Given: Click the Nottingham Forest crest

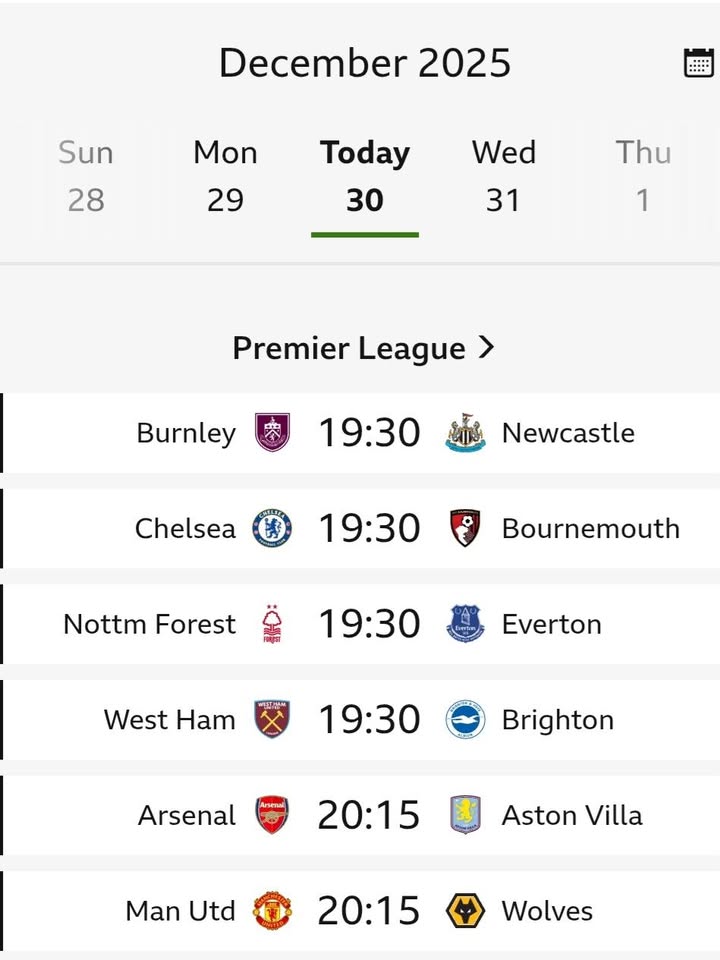Looking at the screenshot, I should pos(272,625).
